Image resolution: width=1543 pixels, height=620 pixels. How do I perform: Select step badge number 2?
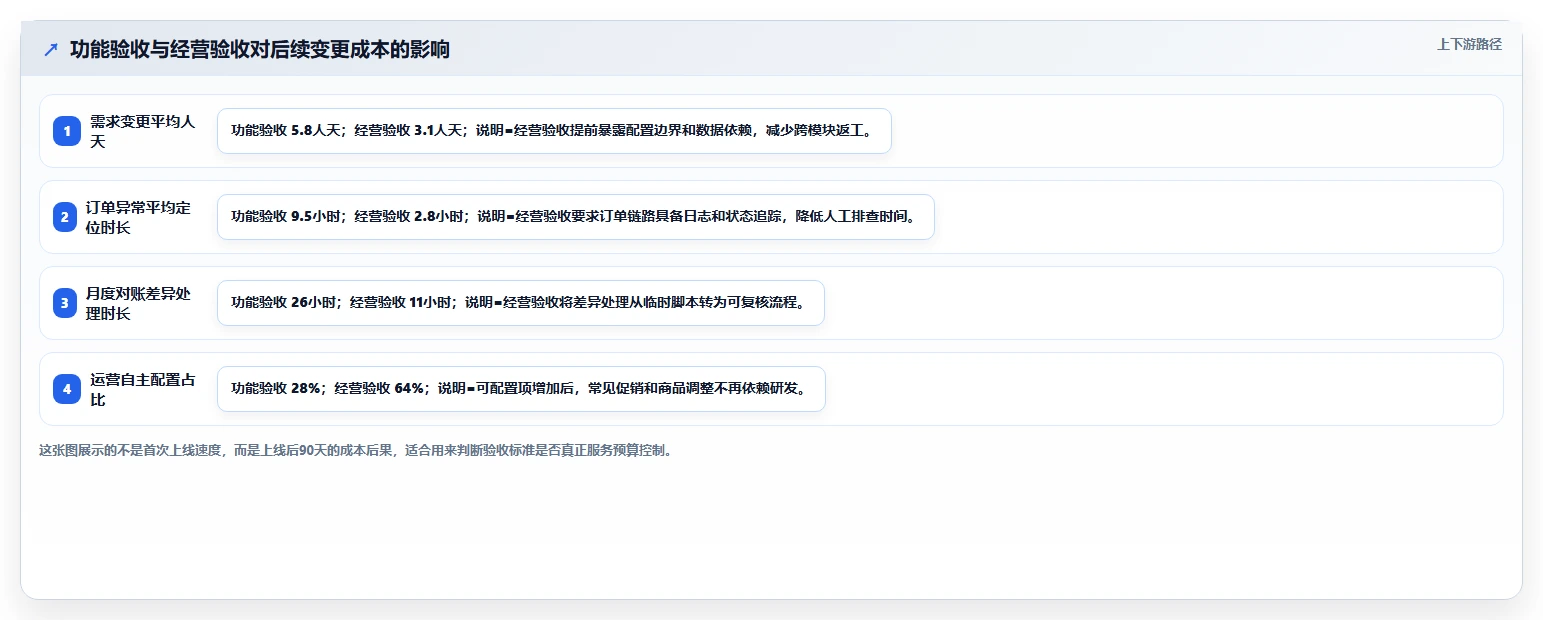tap(65, 217)
